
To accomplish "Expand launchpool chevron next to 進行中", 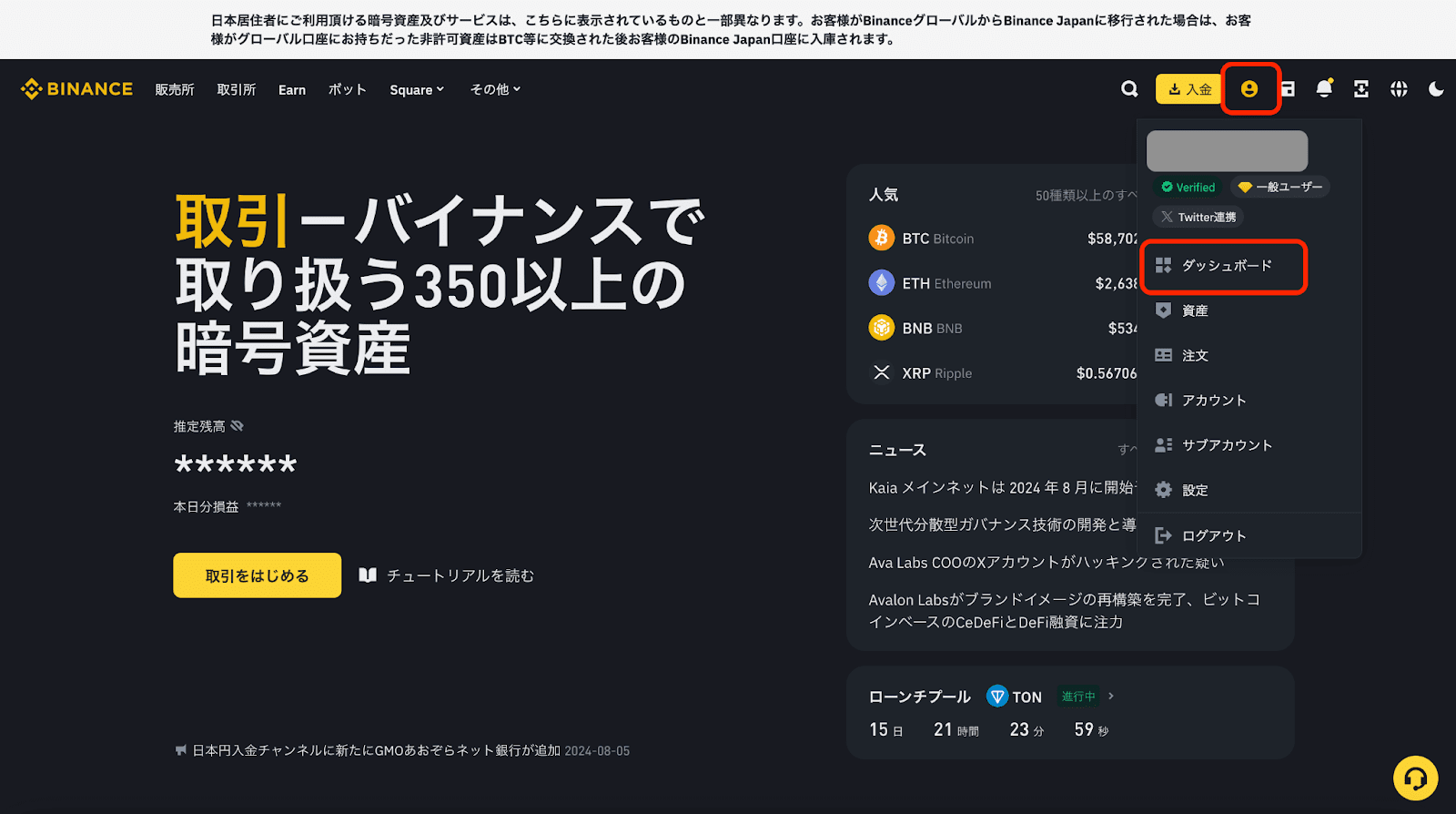I will click(x=1111, y=696).
